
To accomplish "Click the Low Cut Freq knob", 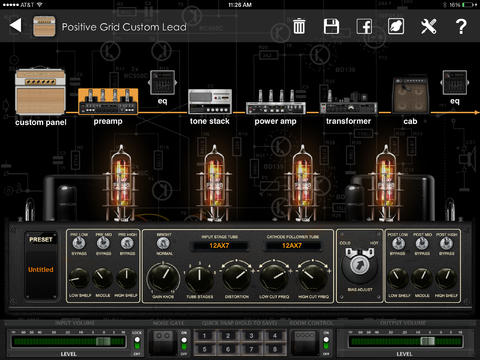I will pos(274,278).
